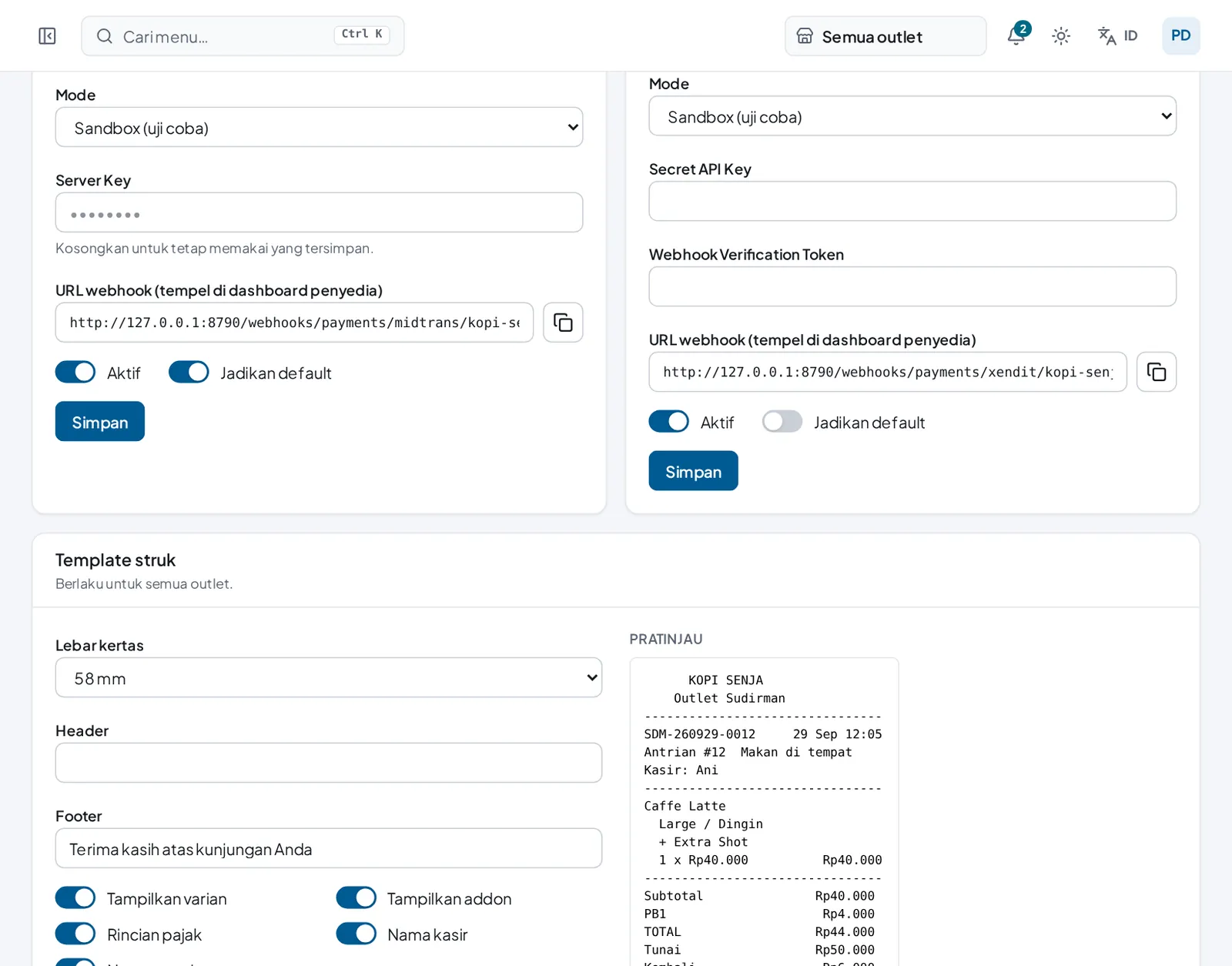Collapse the sidebar panel icon

pyautogui.click(x=47, y=36)
